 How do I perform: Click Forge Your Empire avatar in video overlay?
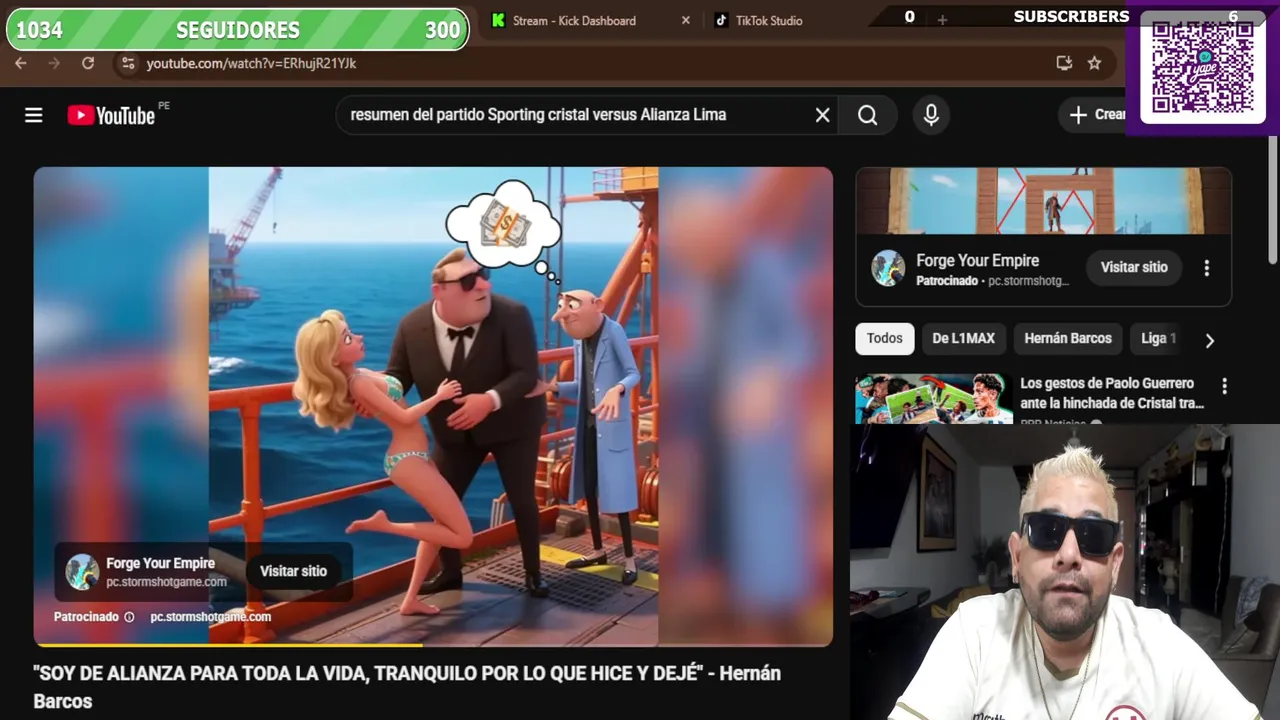tap(82, 572)
